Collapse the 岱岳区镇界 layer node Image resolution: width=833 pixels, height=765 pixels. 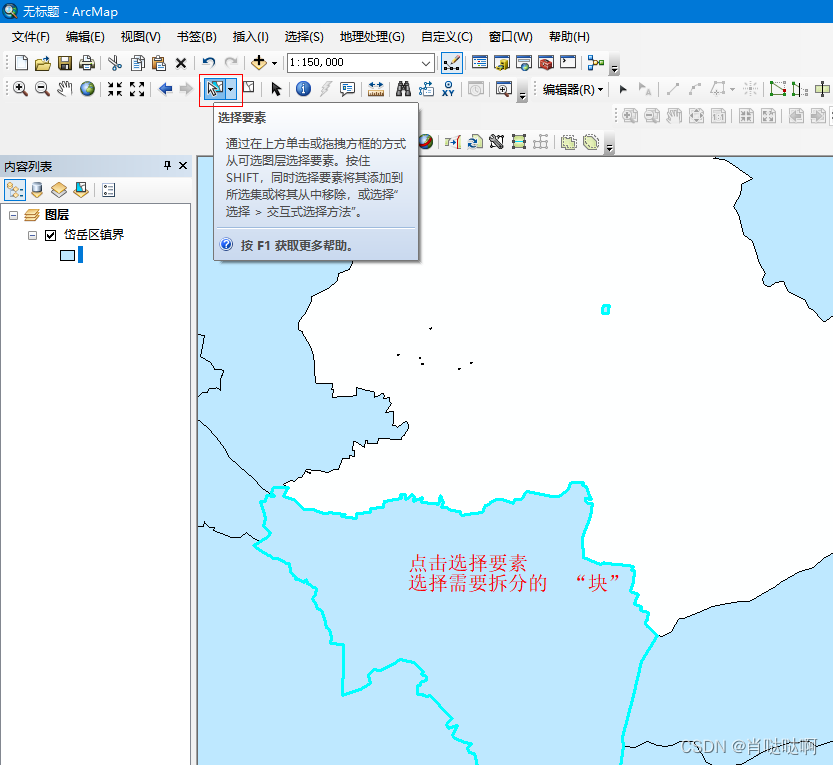[32, 235]
